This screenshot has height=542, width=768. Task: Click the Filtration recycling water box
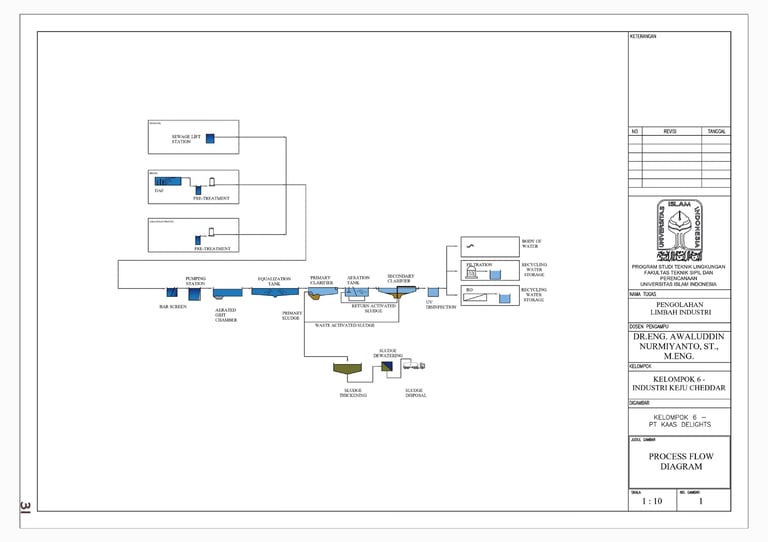point(490,270)
